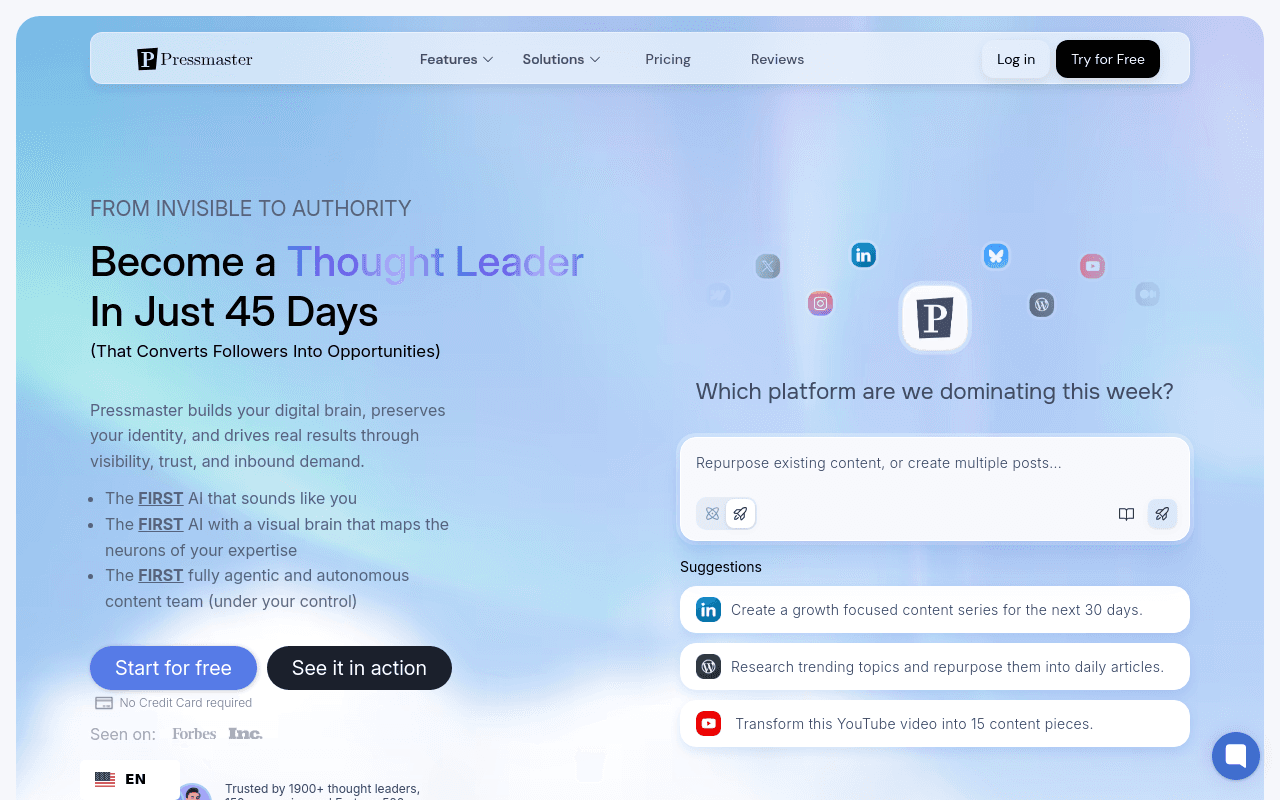Select the Instagram floating platform icon
Image resolution: width=1280 pixels, height=800 pixels.
pyautogui.click(x=821, y=303)
